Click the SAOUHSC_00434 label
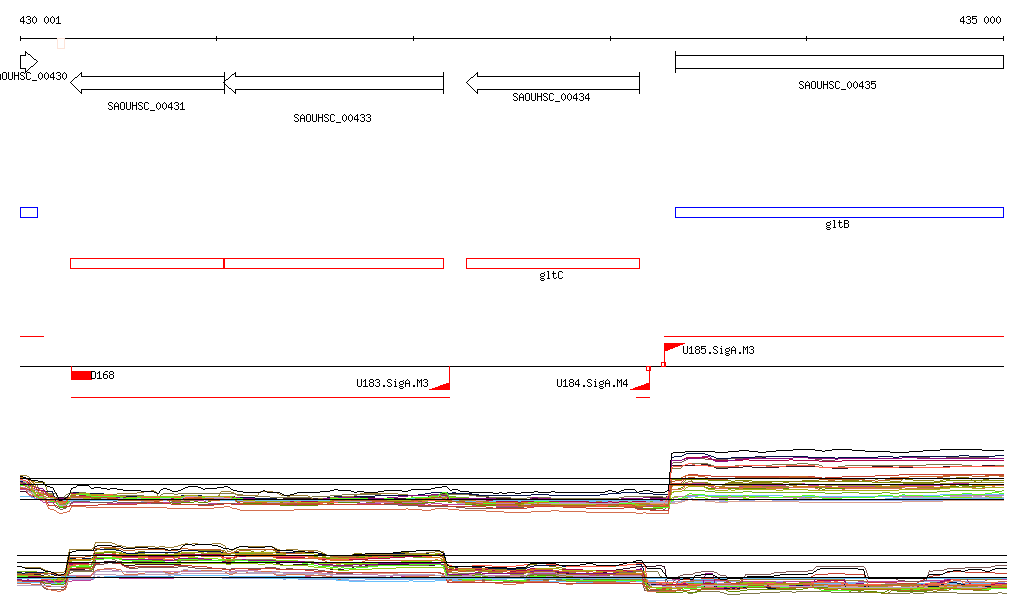 tap(551, 97)
